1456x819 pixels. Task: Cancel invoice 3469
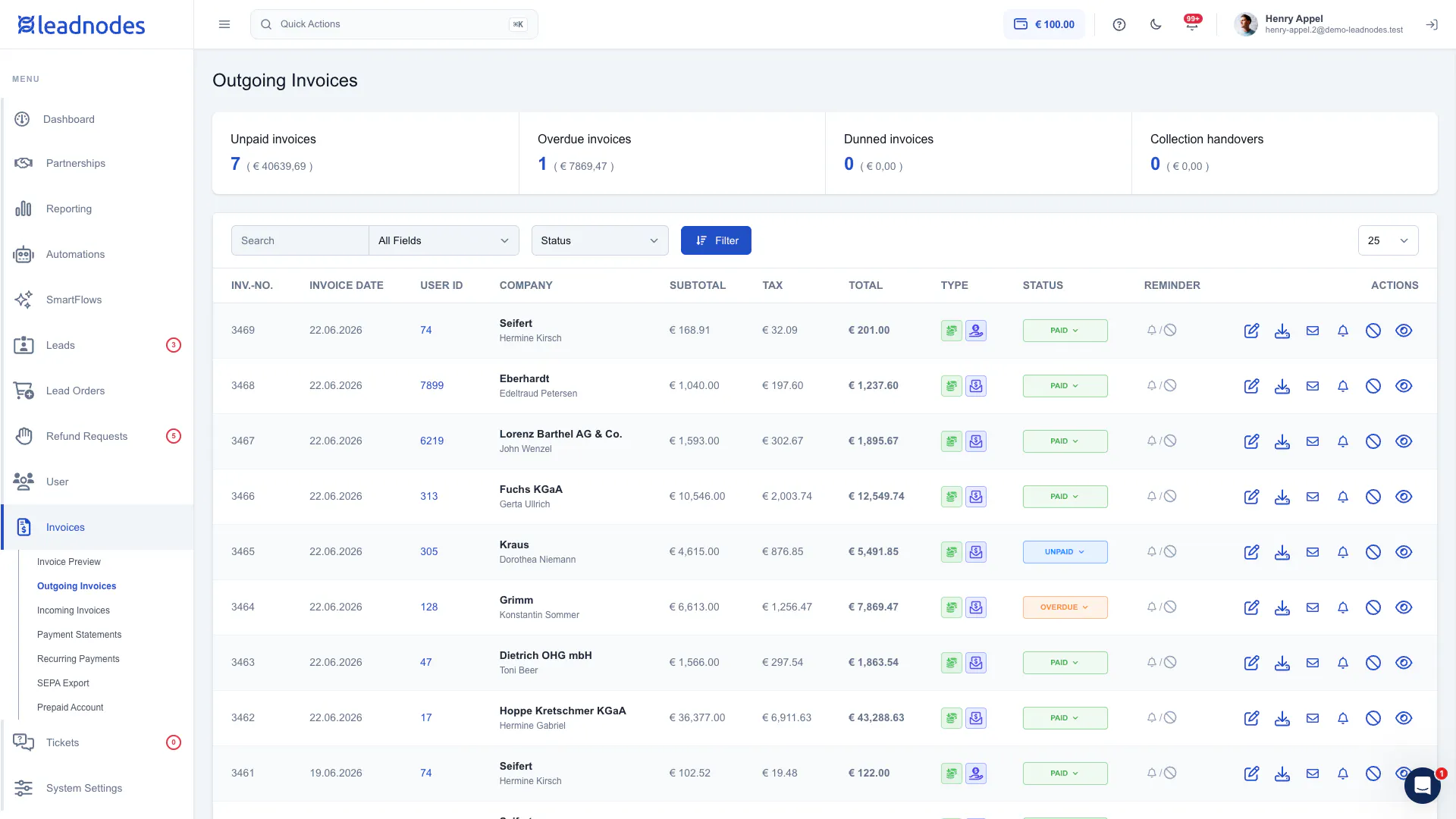pos(1373,331)
